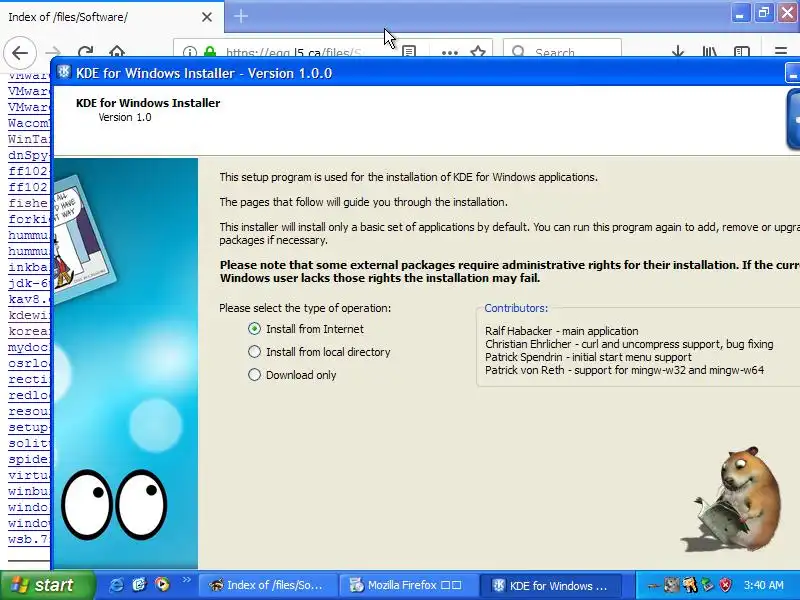Choose the Download only radio option
The width and height of the screenshot is (800, 600).
(x=292, y=375)
